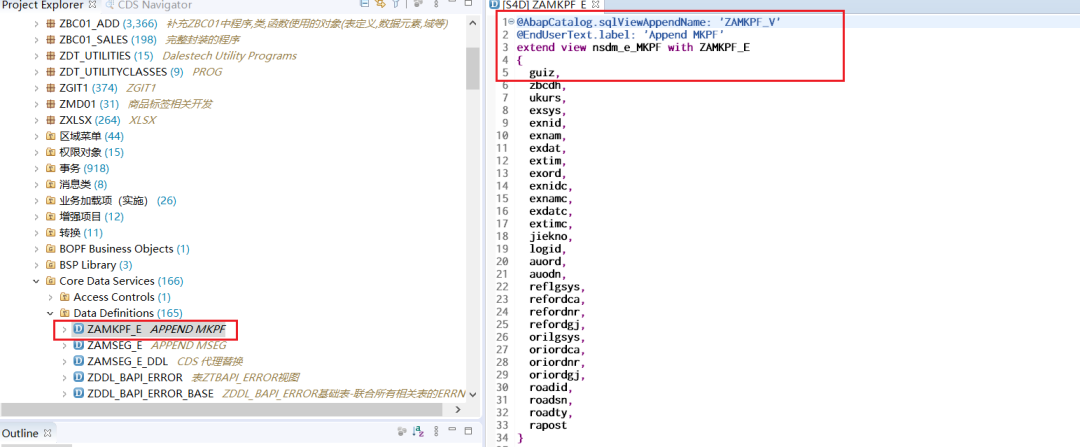The image size is (1080, 447).
Task: Expand the ZAMKPF_E data definition node
Action: coord(64,329)
